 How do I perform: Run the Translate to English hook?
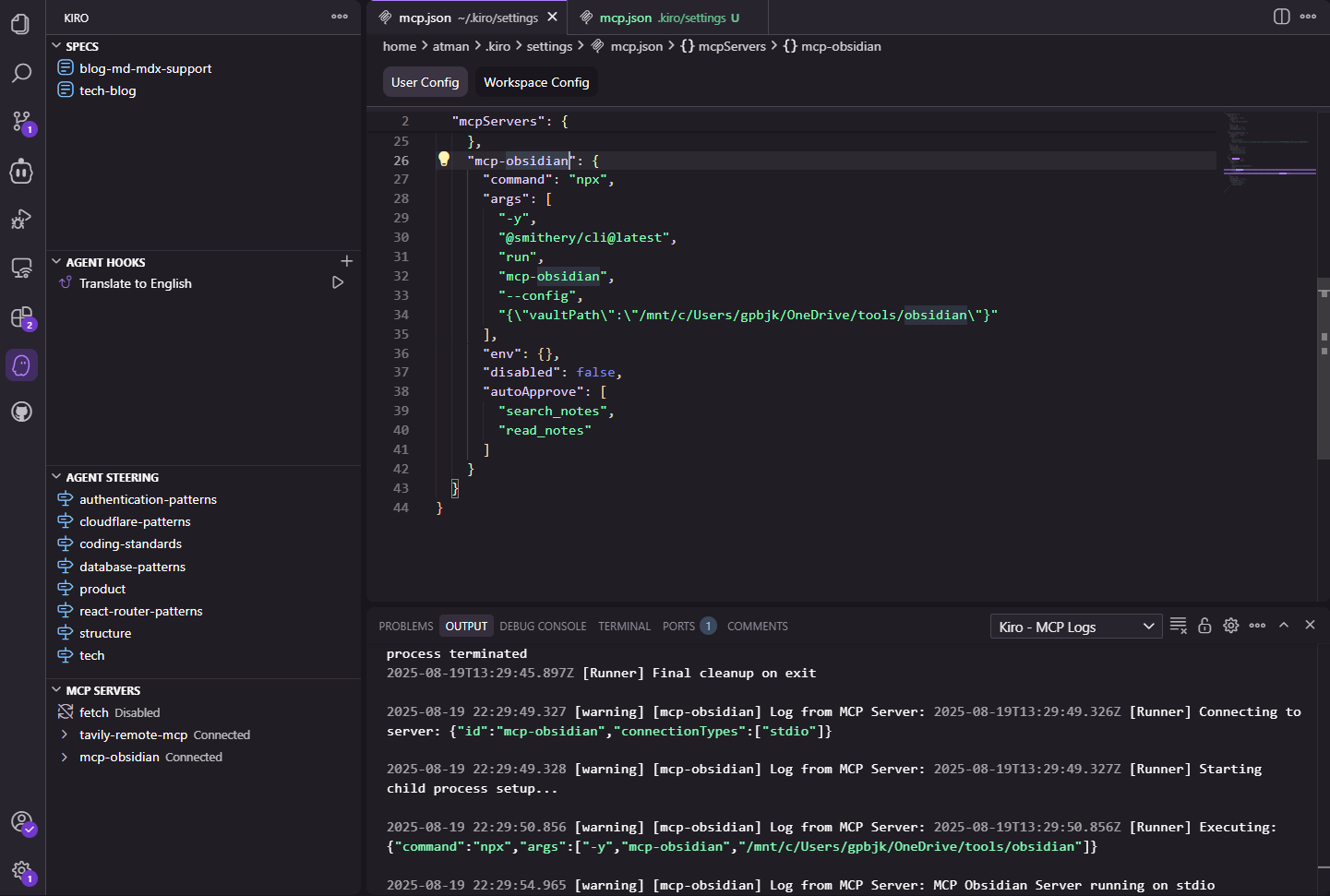coord(338,283)
